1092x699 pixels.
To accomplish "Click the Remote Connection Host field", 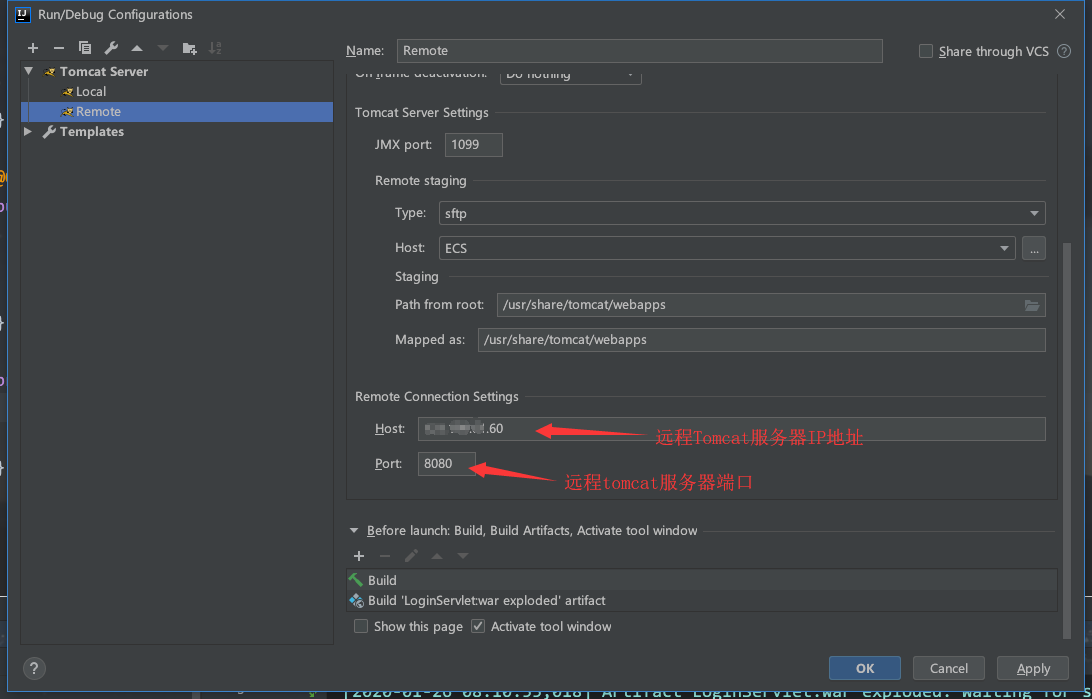I will pyautogui.click(x=731, y=429).
